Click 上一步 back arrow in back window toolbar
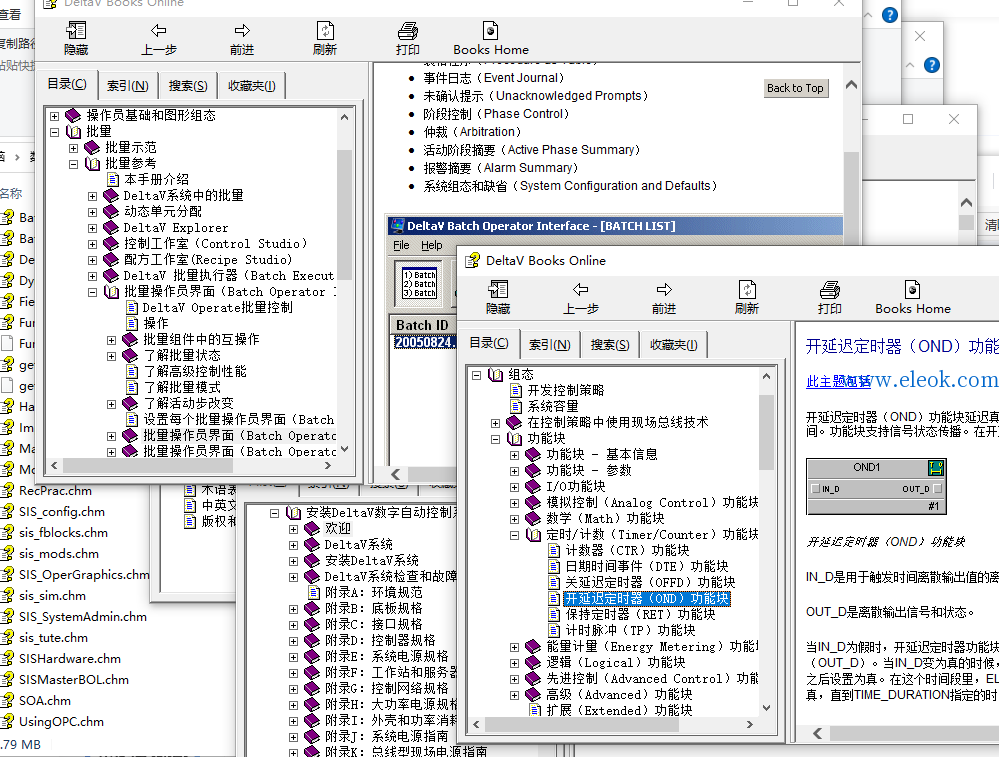This screenshot has width=999, height=757. (159, 31)
